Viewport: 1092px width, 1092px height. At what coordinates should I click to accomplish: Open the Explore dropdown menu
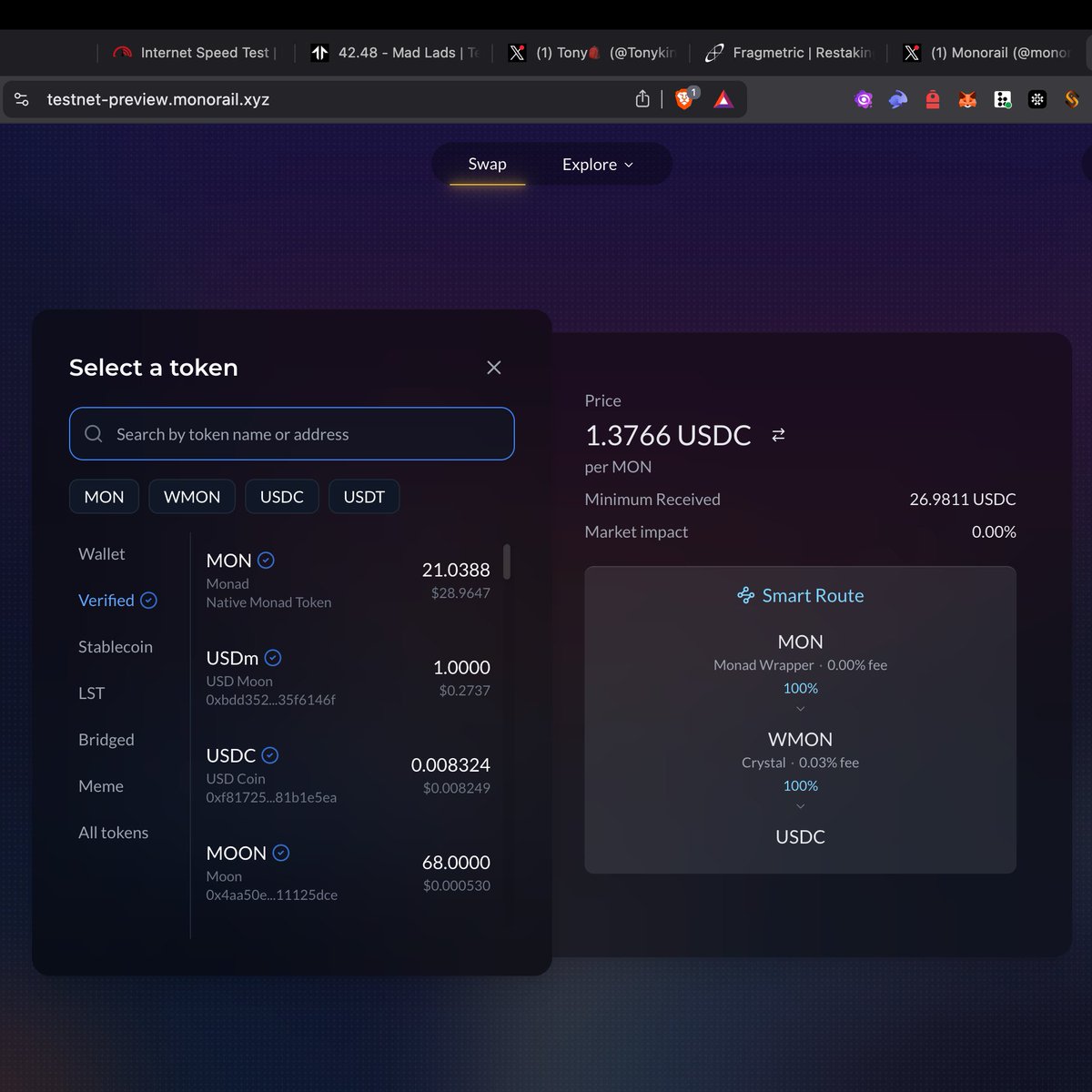pos(595,164)
